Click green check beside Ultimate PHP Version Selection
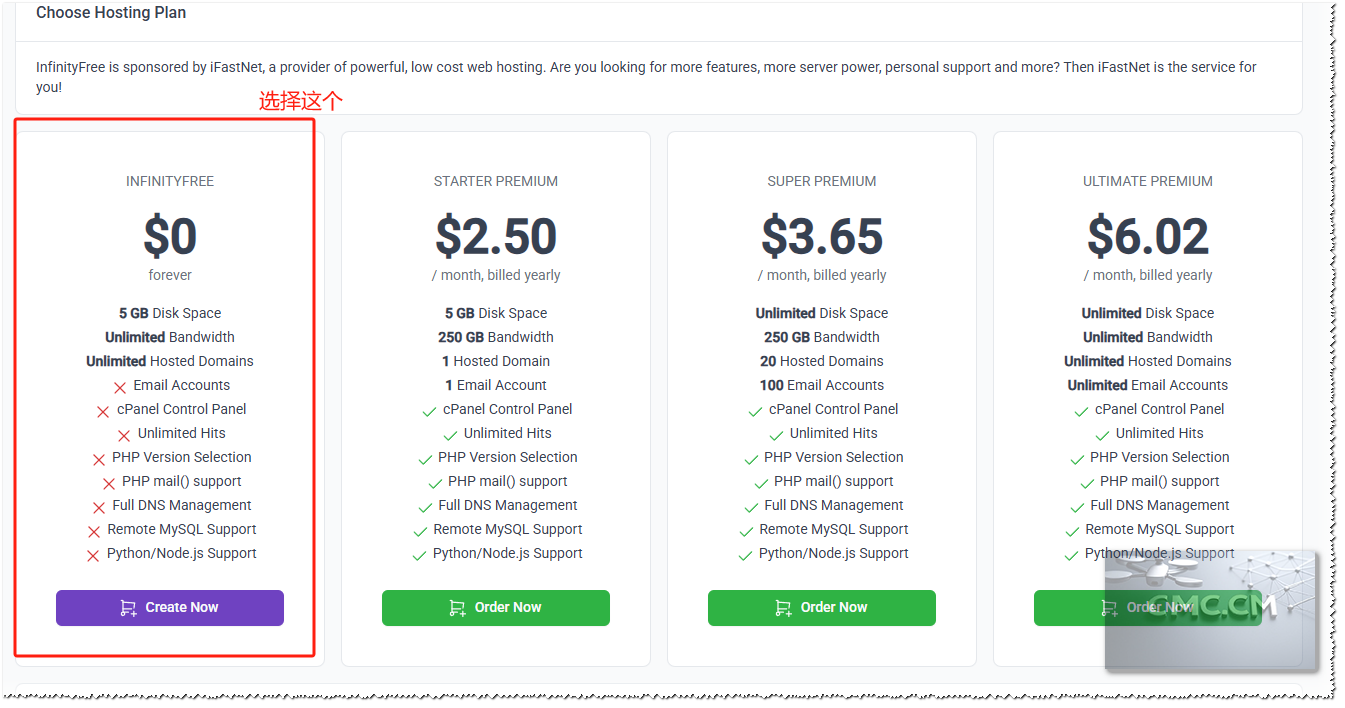 tap(1077, 459)
